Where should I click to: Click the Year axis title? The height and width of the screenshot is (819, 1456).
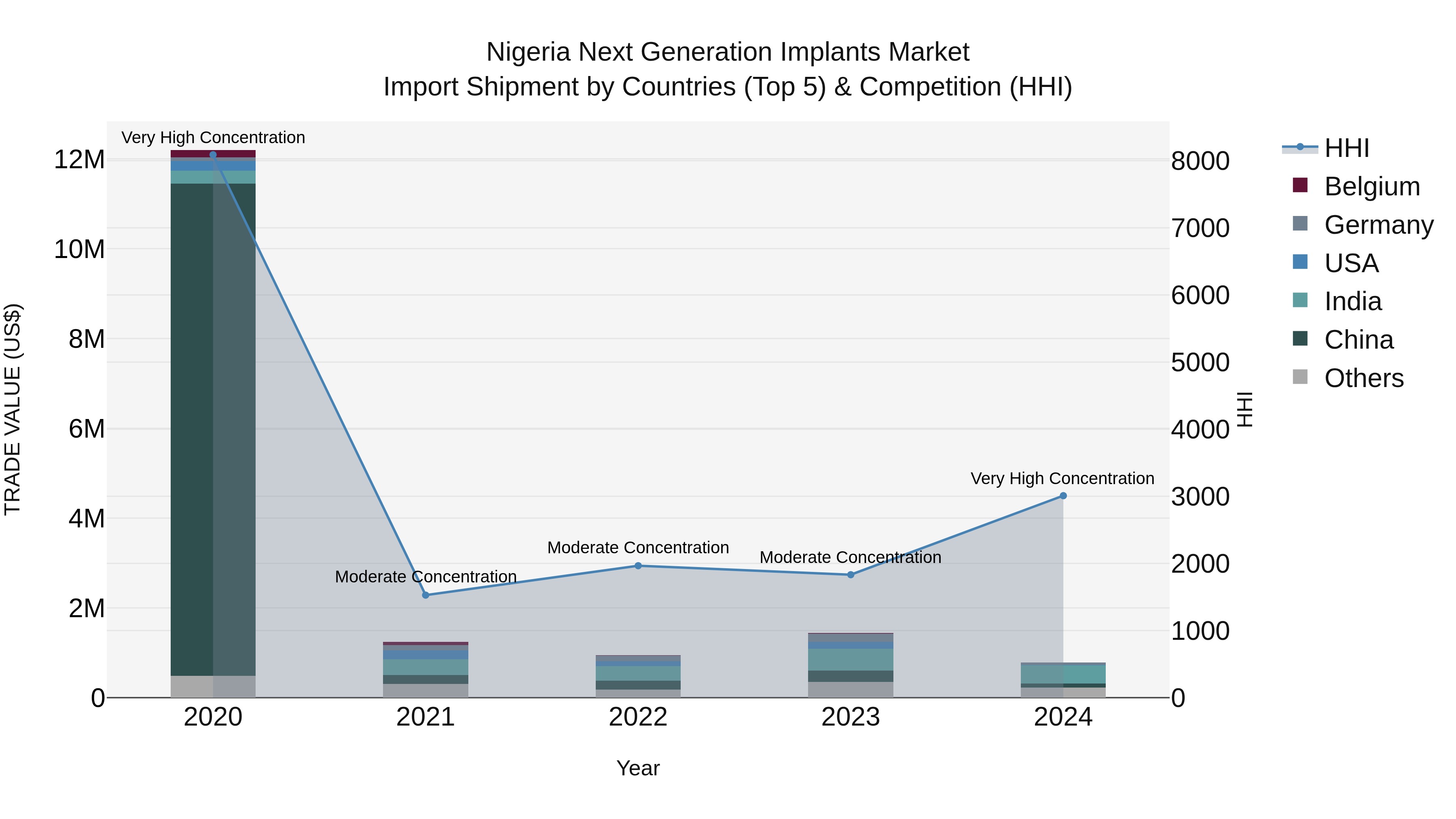[x=638, y=768]
